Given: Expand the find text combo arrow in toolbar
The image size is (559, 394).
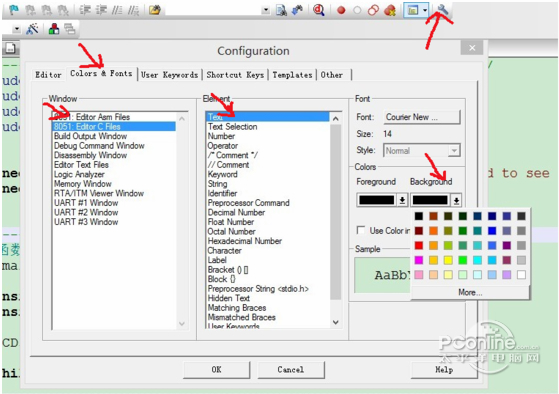Looking at the screenshot, I should tap(266, 10).
